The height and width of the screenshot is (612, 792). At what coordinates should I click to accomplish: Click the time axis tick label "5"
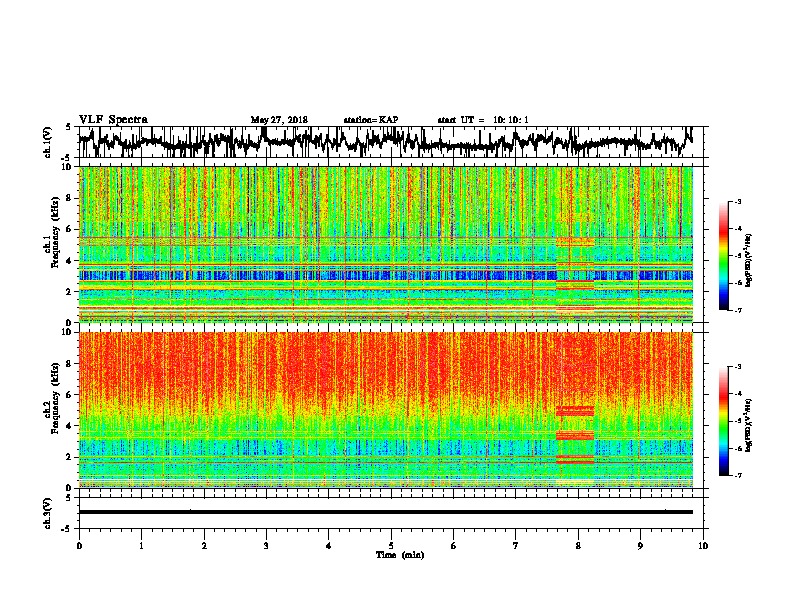point(391,546)
